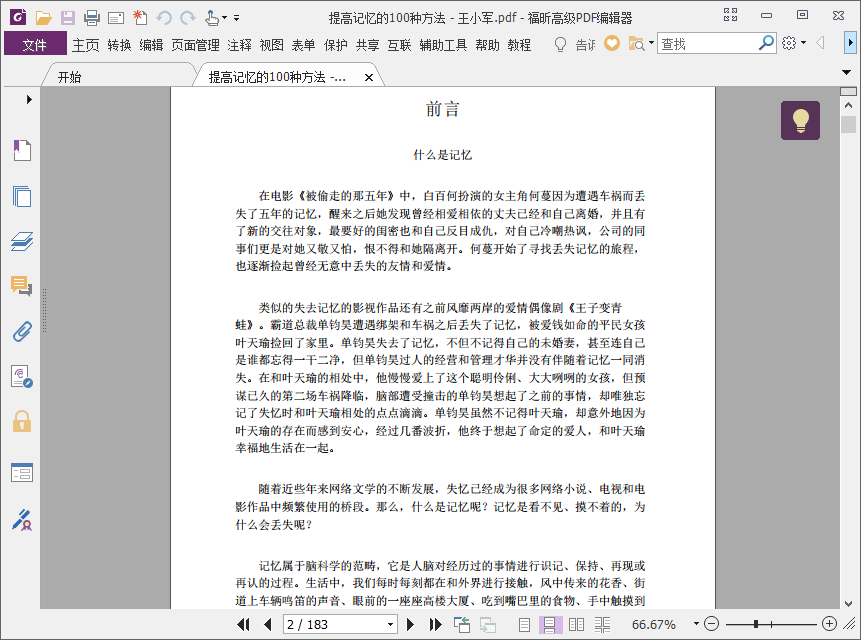Screen dimensions: 861x640
Task: Jump to the first page
Action: [243, 624]
